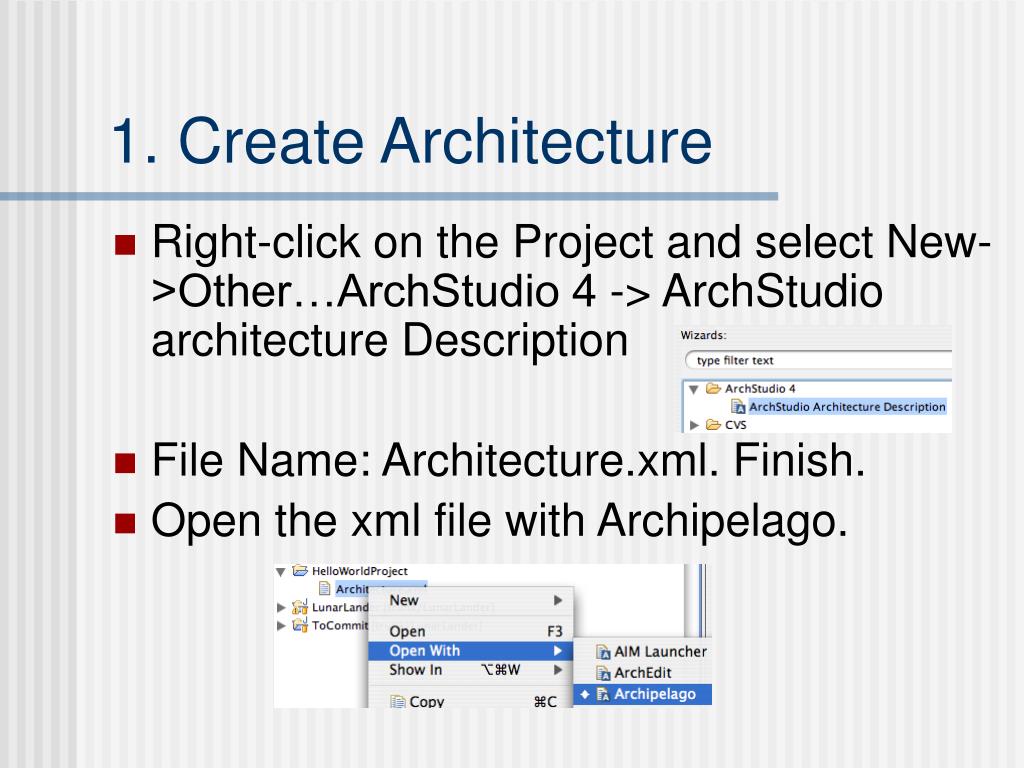1024x768 pixels.
Task: Click the ArchEdit editor icon
Action: pyautogui.click(x=603, y=673)
